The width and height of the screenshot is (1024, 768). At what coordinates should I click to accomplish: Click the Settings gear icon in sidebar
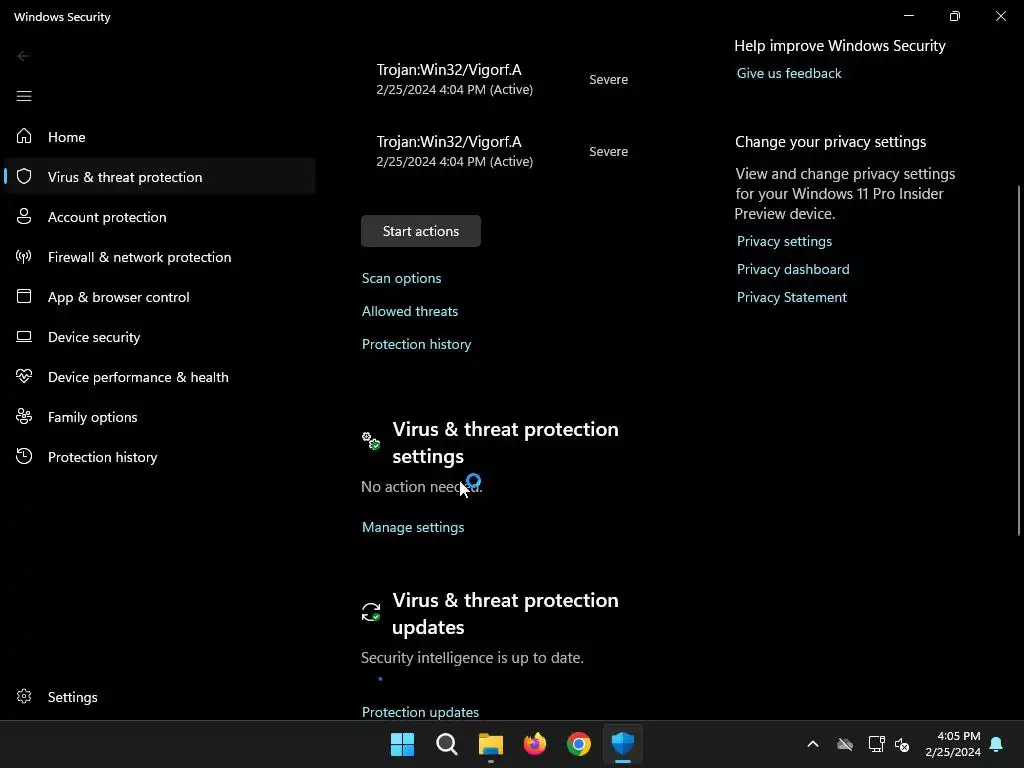[x=24, y=697]
